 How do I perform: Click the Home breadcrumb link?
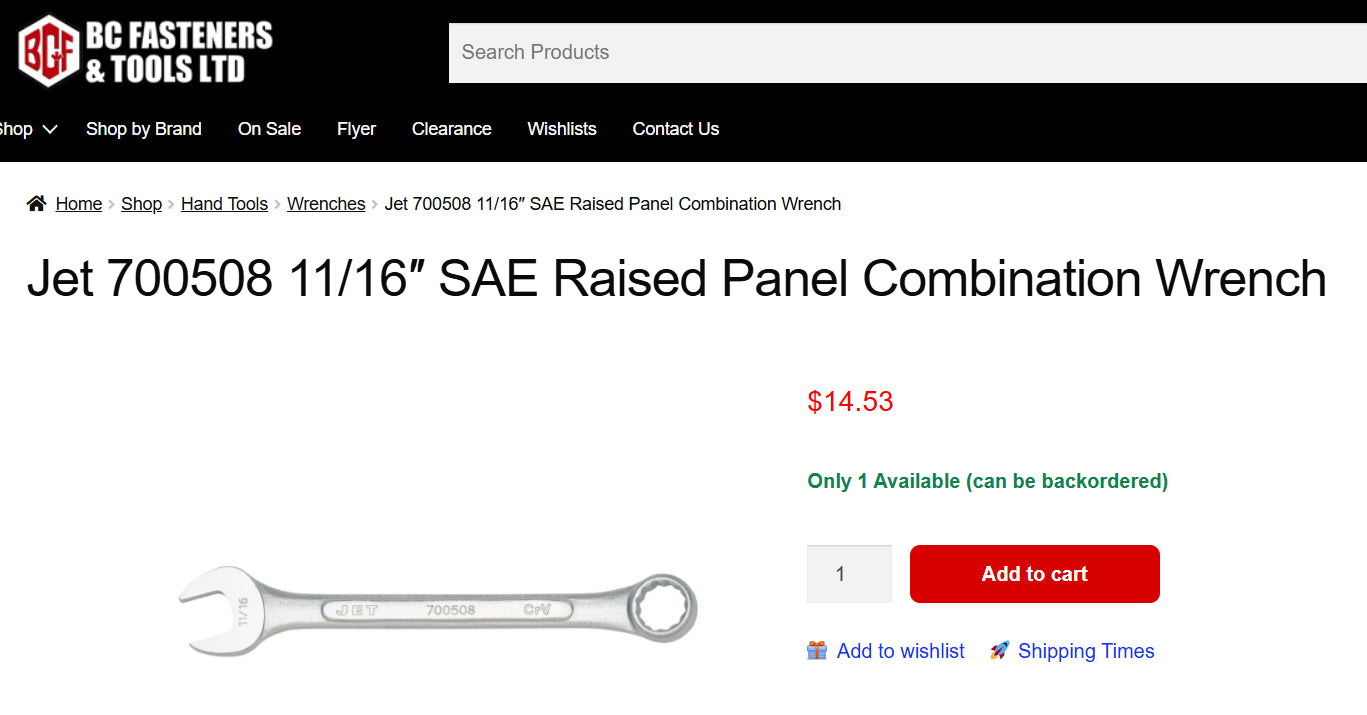coord(79,204)
